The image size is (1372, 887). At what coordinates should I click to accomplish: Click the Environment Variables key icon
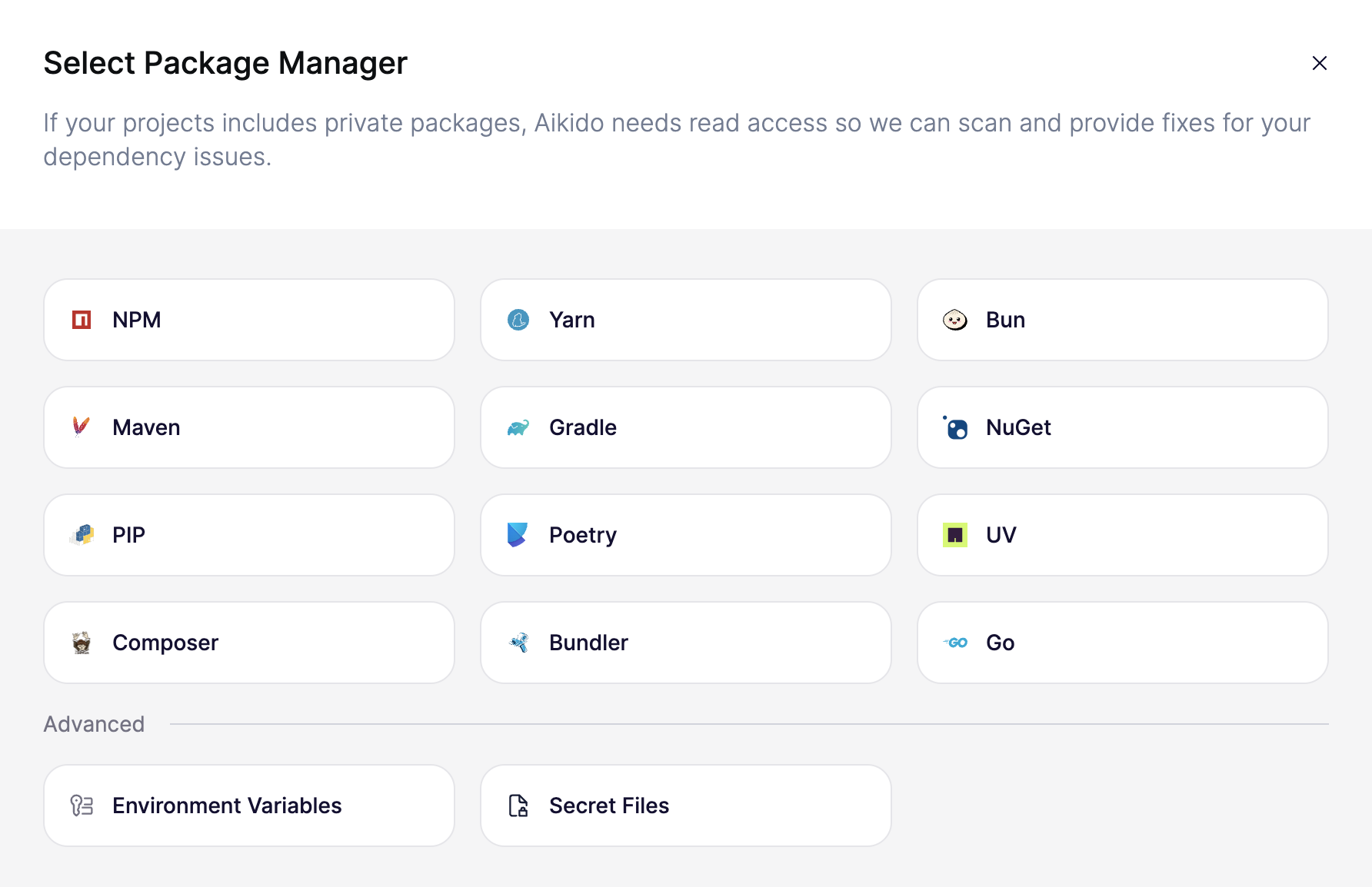82,806
